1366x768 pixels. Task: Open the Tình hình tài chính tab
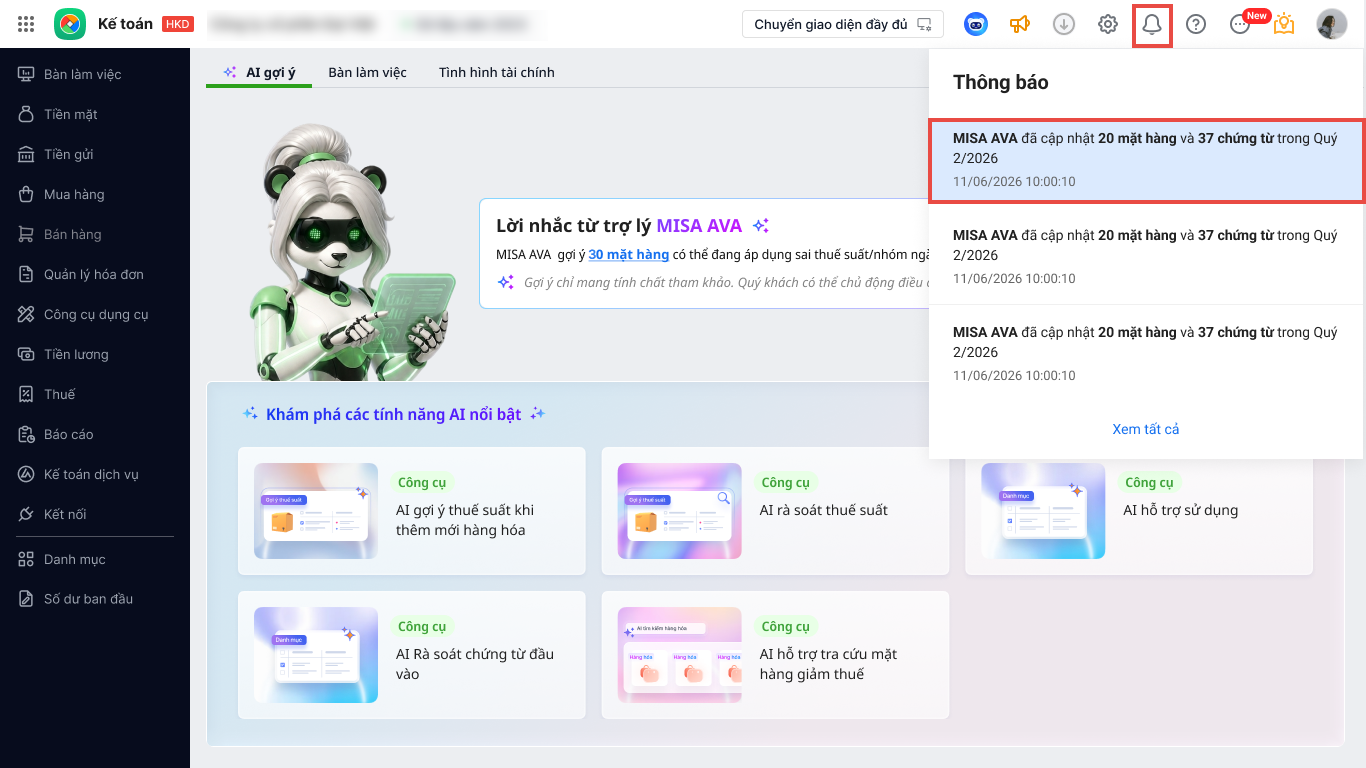coord(496,72)
